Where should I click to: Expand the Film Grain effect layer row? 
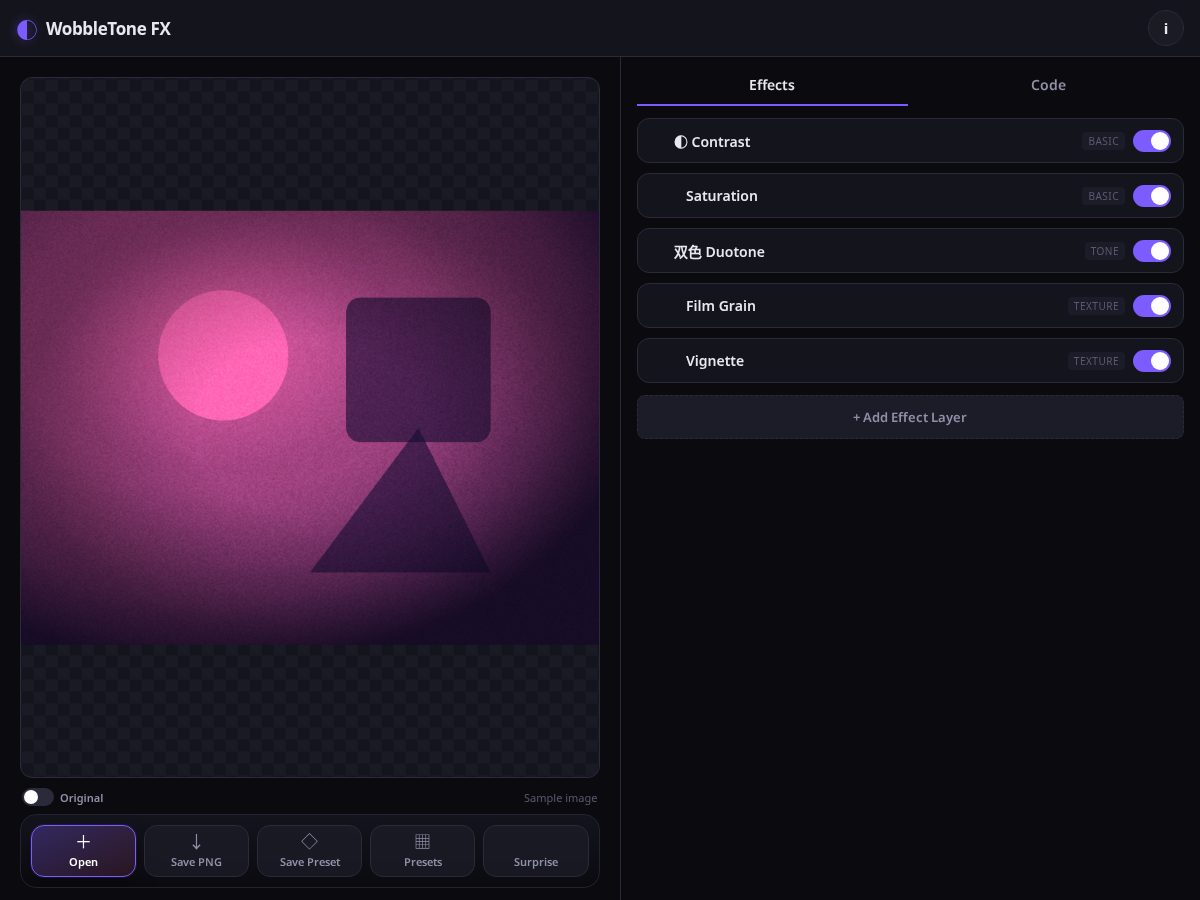(x=910, y=306)
